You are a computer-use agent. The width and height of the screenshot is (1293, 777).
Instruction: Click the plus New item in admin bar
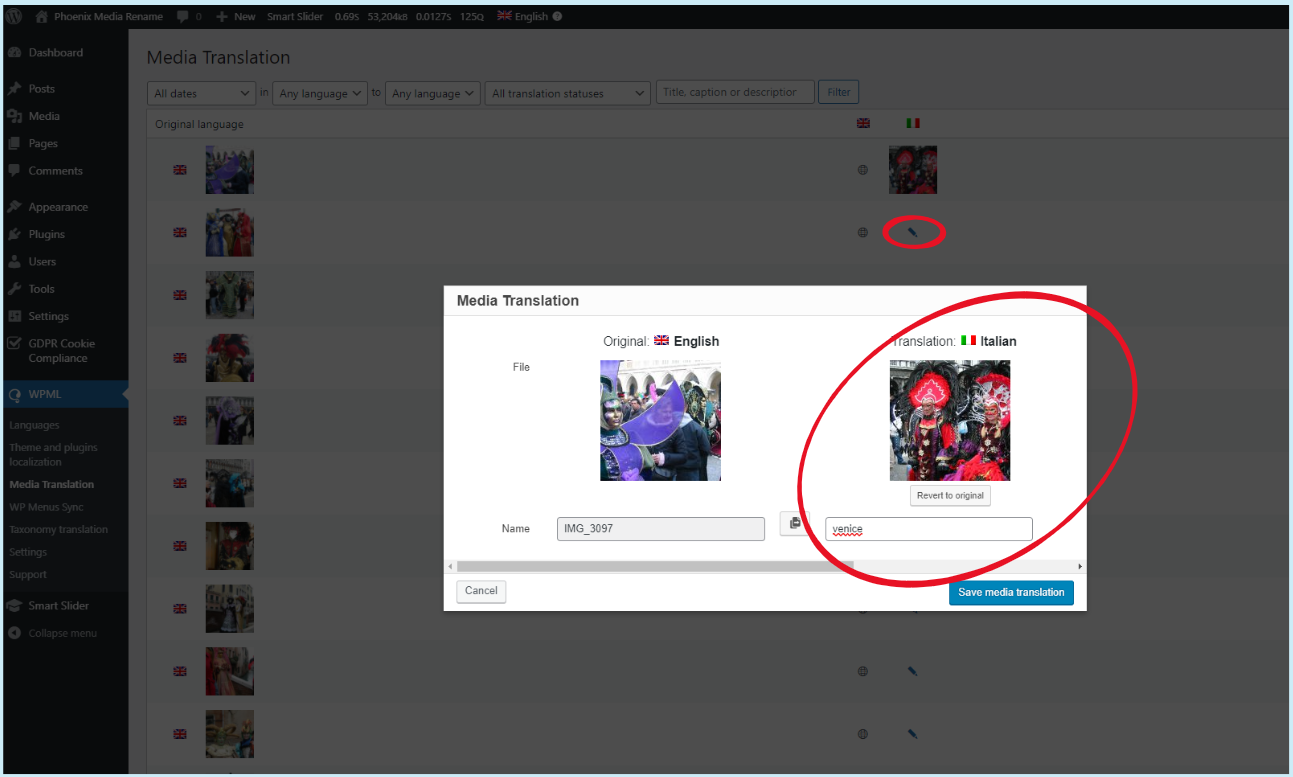(236, 17)
